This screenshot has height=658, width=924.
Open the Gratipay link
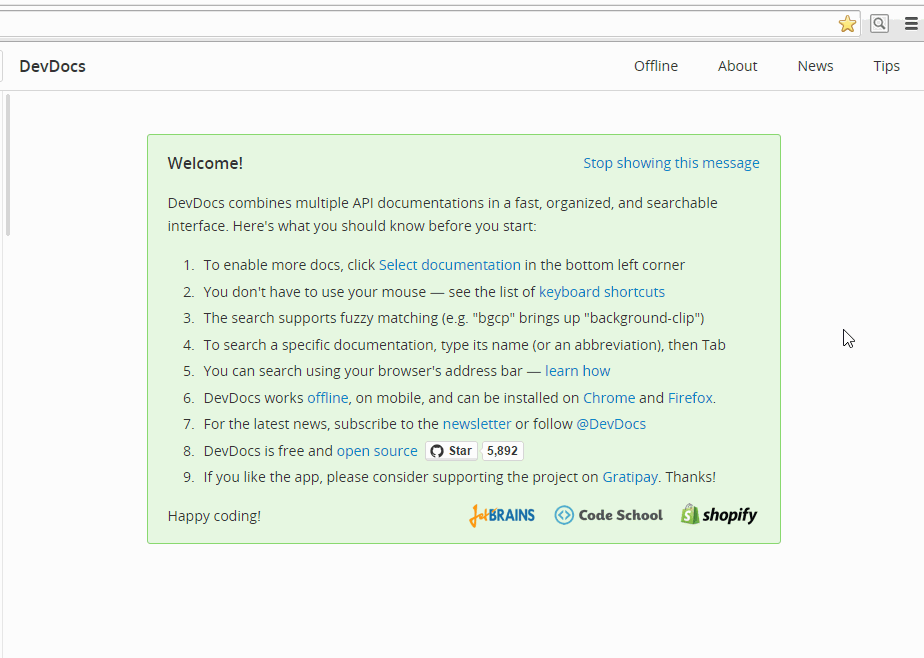(x=630, y=477)
